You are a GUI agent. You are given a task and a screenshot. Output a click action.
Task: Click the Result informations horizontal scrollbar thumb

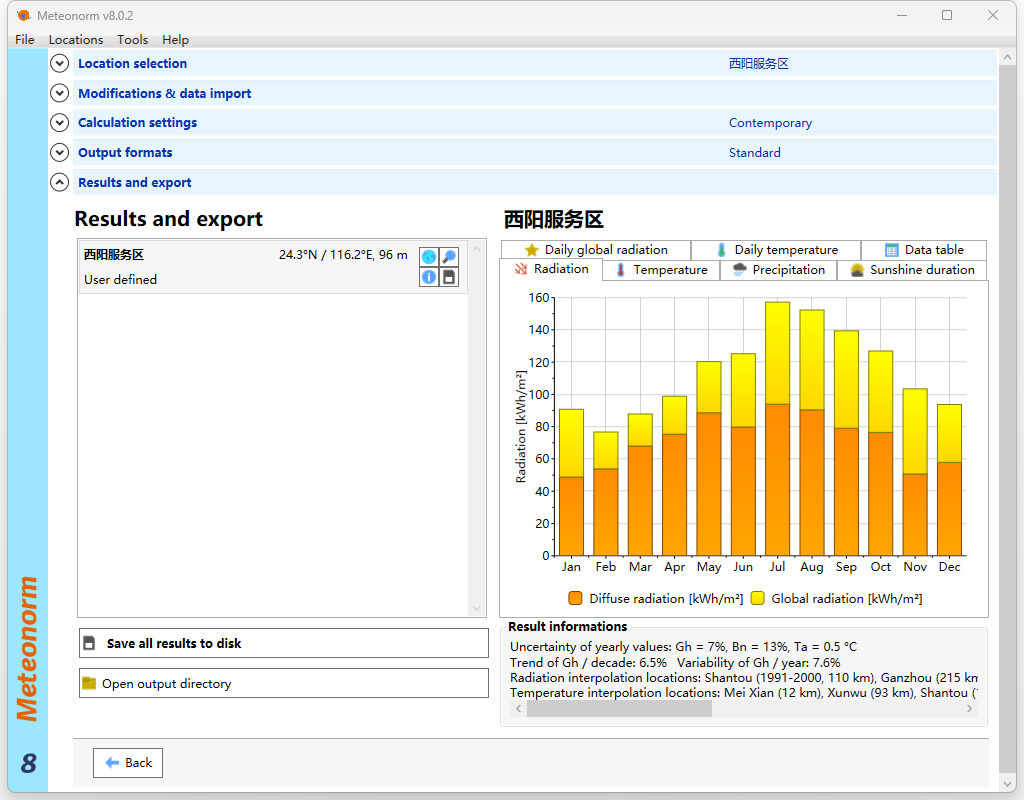tap(619, 709)
